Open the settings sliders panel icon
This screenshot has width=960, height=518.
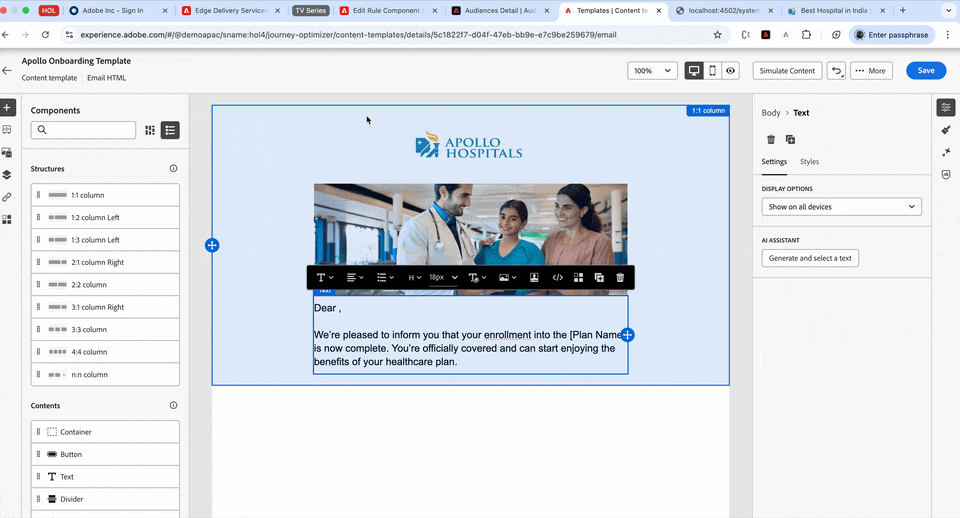pos(946,108)
